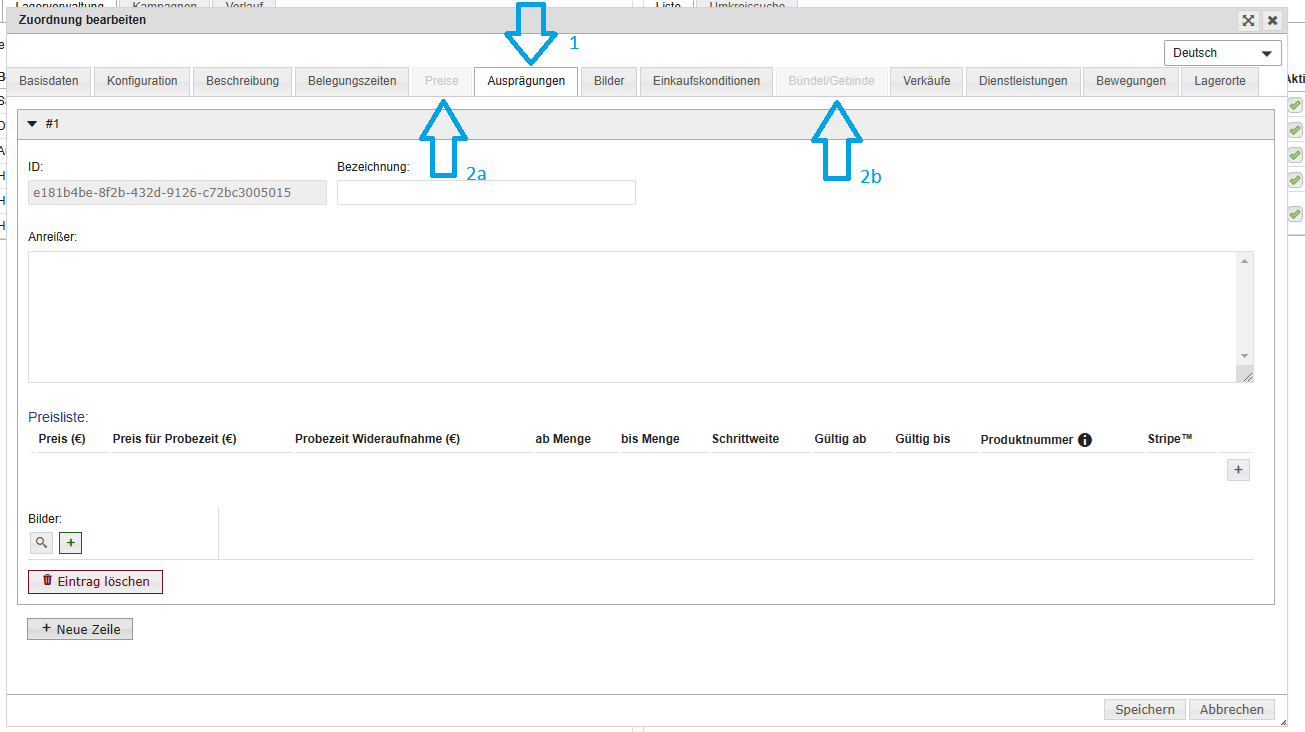1305x732 pixels.
Task: Maximize the dialog with the expand icon
Action: (x=1248, y=20)
